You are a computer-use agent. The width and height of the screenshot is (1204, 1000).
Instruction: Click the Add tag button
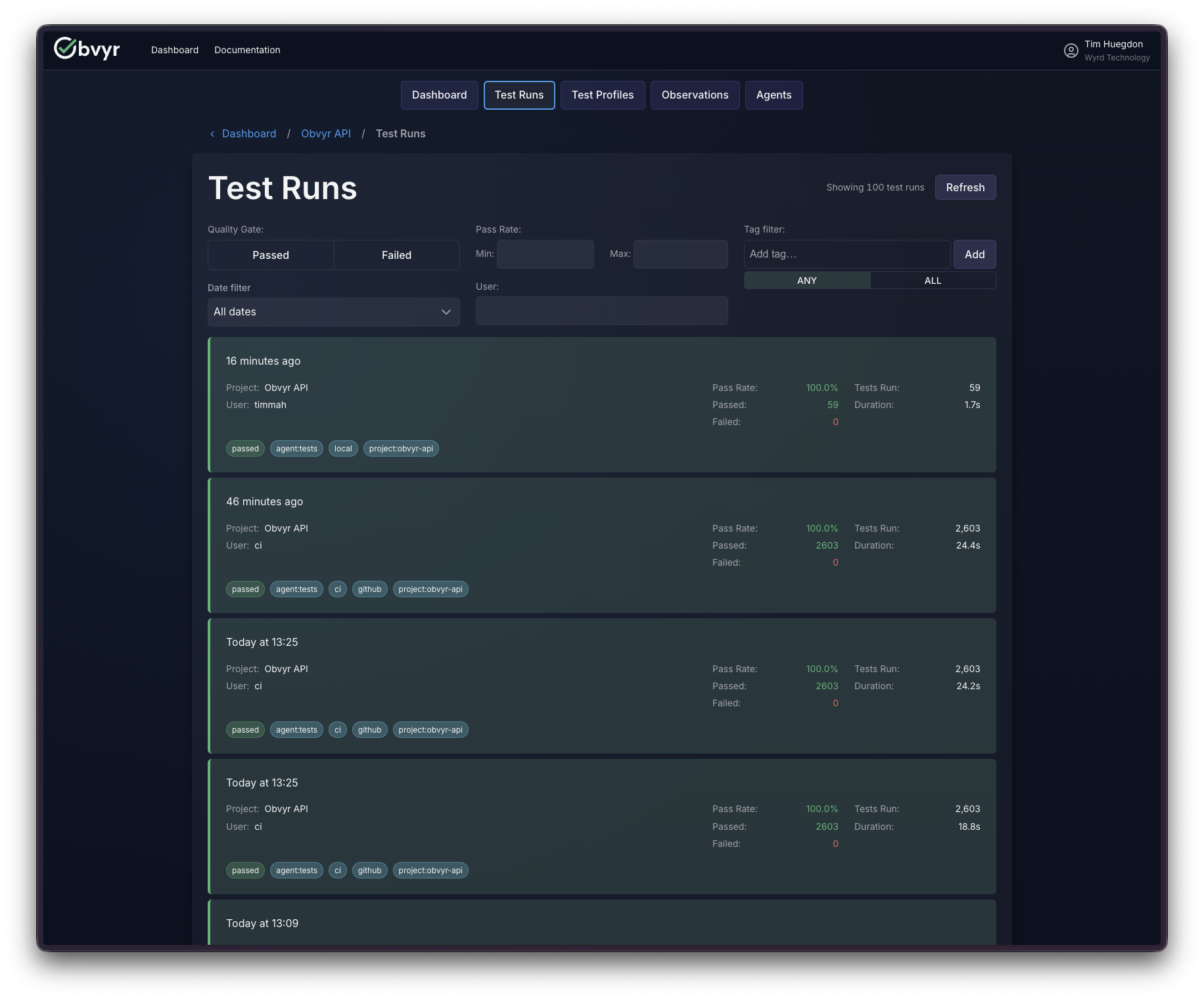click(974, 254)
